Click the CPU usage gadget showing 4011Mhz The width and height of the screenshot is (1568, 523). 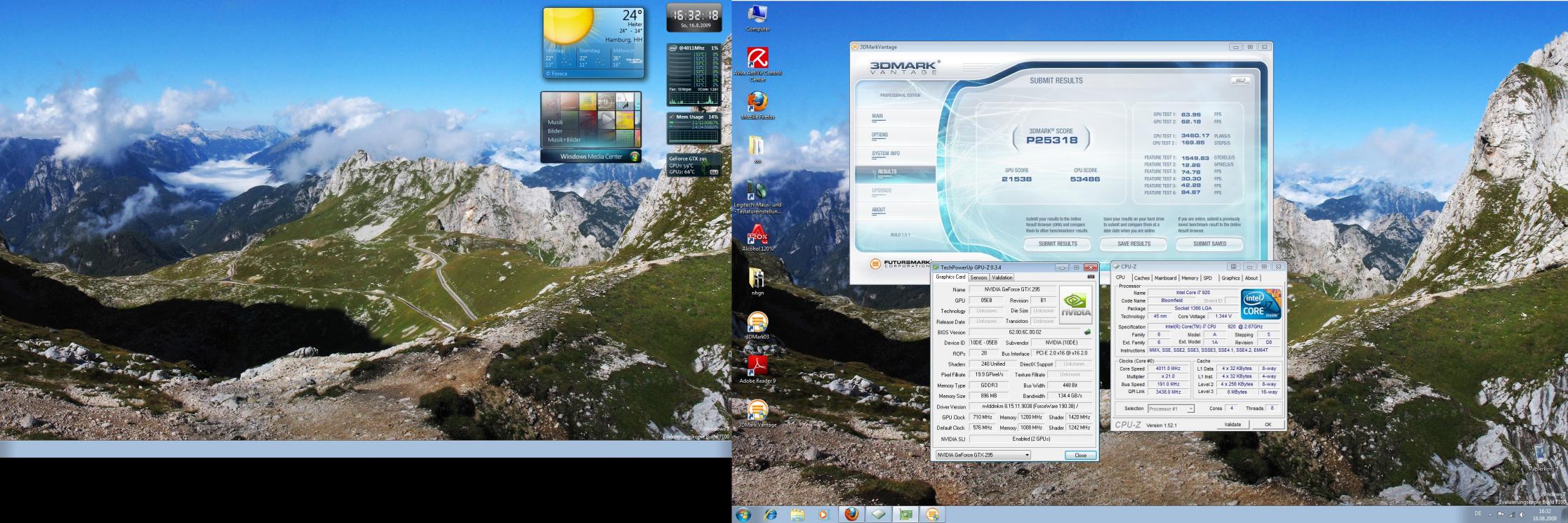[x=694, y=74]
